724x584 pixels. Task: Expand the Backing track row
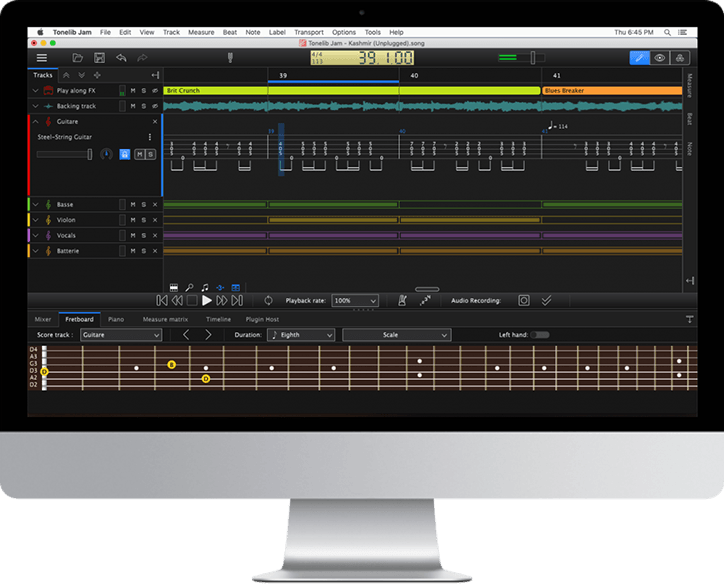coord(36,106)
